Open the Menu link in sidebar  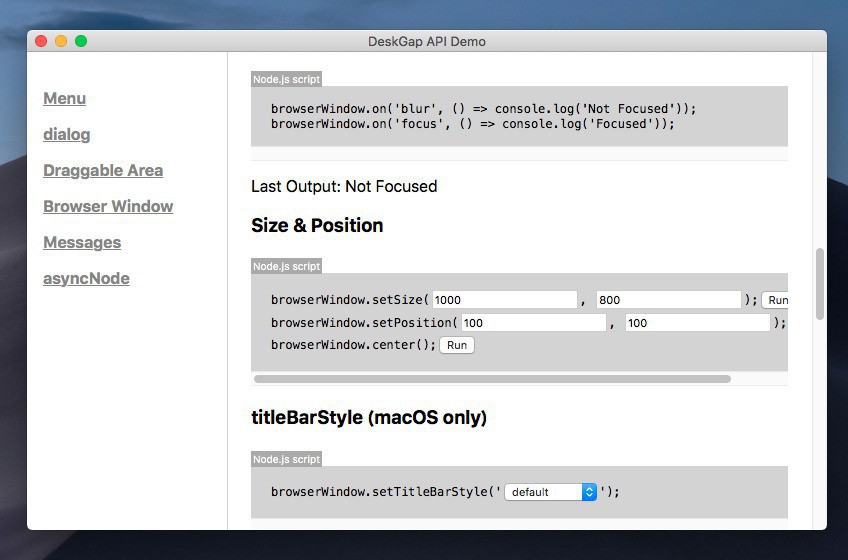[x=64, y=98]
